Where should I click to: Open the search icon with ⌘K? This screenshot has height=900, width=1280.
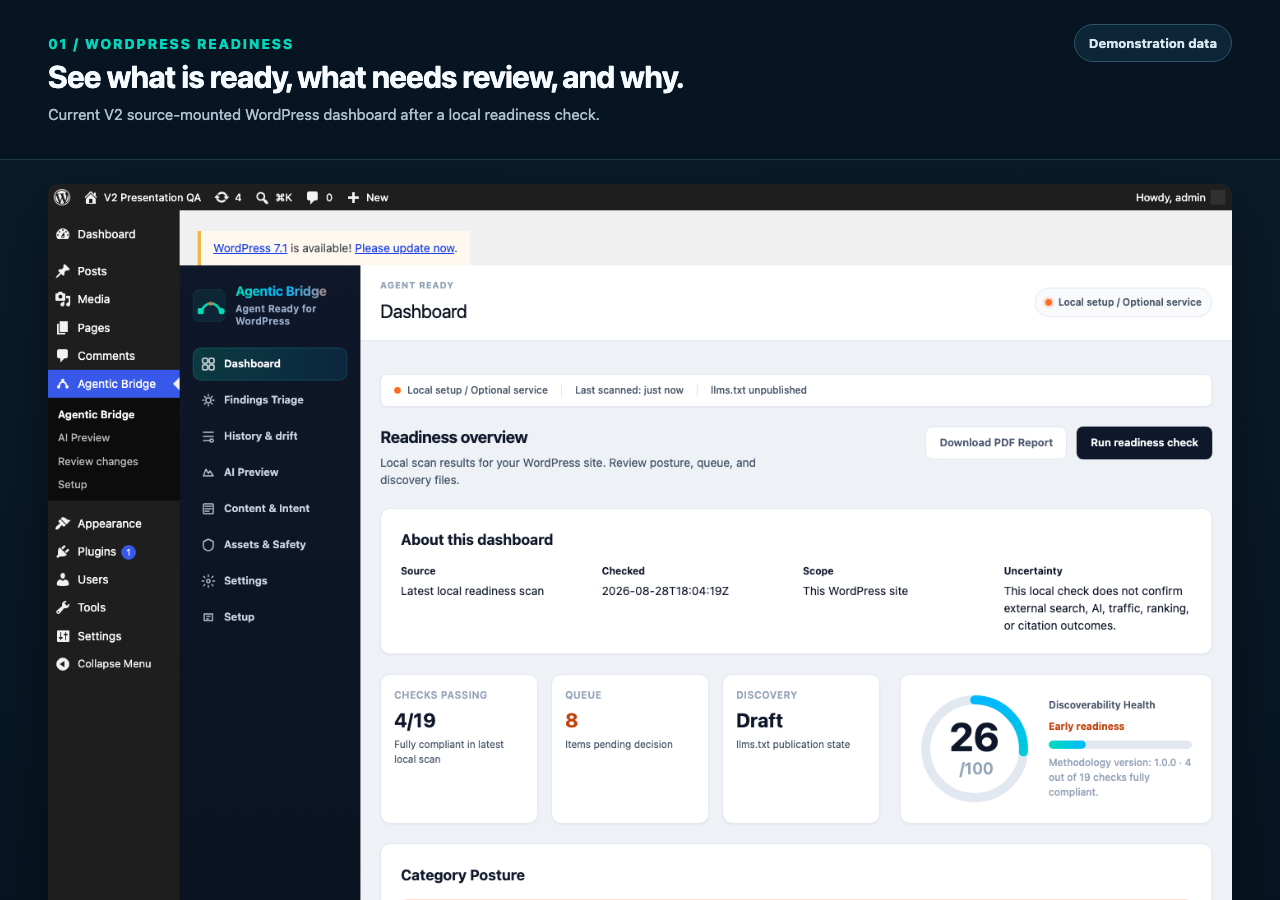pyautogui.click(x=262, y=198)
